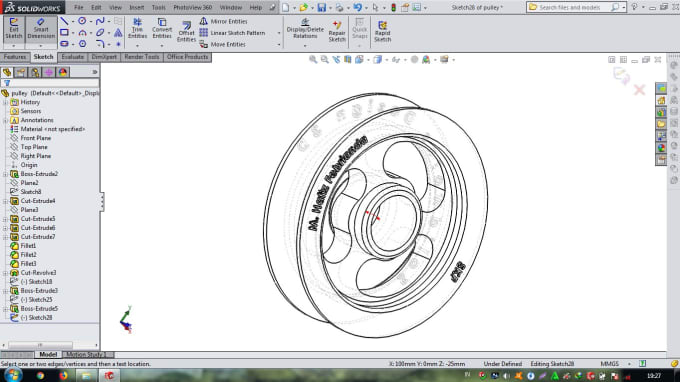
Task: Toggle Rapid Sketch
Action: 382,31
